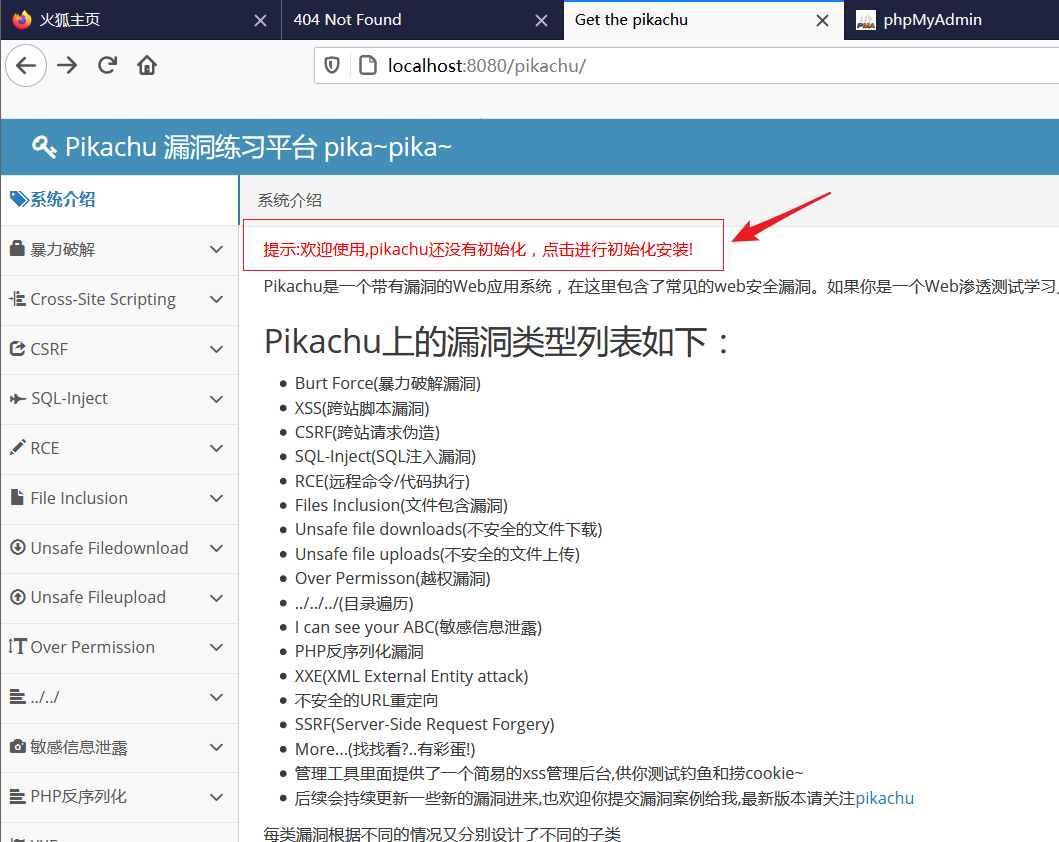Image resolution: width=1059 pixels, height=842 pixels.
Task: Expand the Unsafe Filedownload chevron
Action: (x=216, y=548)
